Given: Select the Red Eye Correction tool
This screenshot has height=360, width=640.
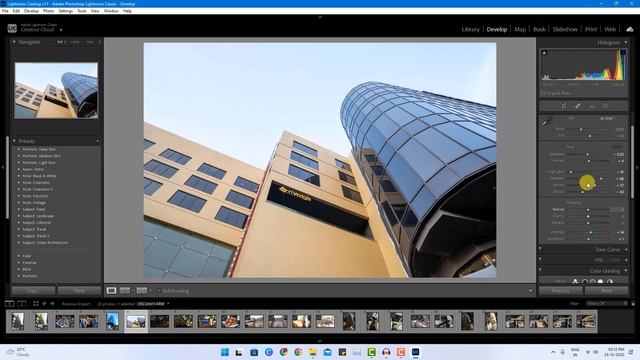Looking at the screenshot, I should point(592,106).
